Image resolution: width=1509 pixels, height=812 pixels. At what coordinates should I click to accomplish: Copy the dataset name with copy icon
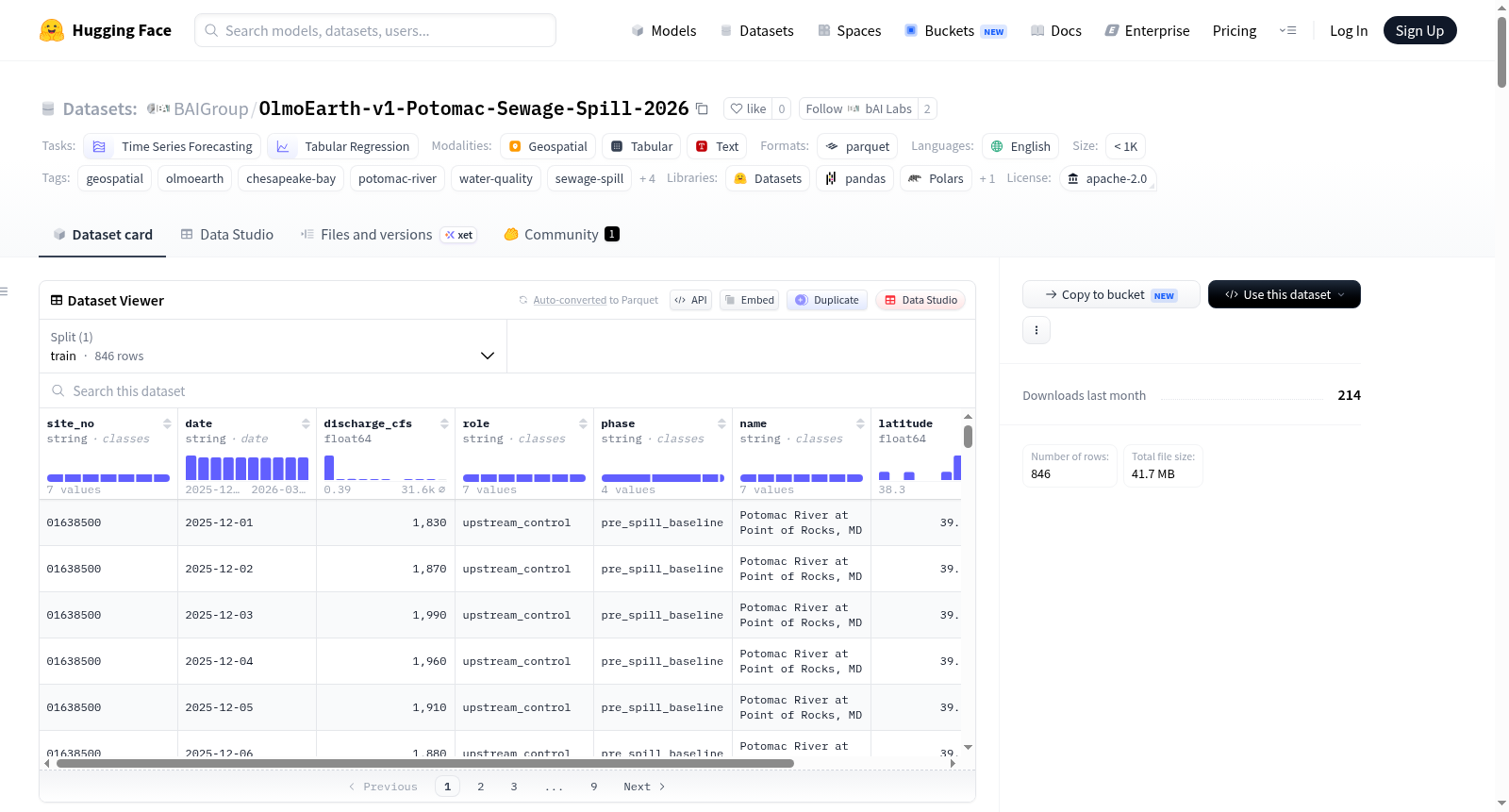coord(702,108)
